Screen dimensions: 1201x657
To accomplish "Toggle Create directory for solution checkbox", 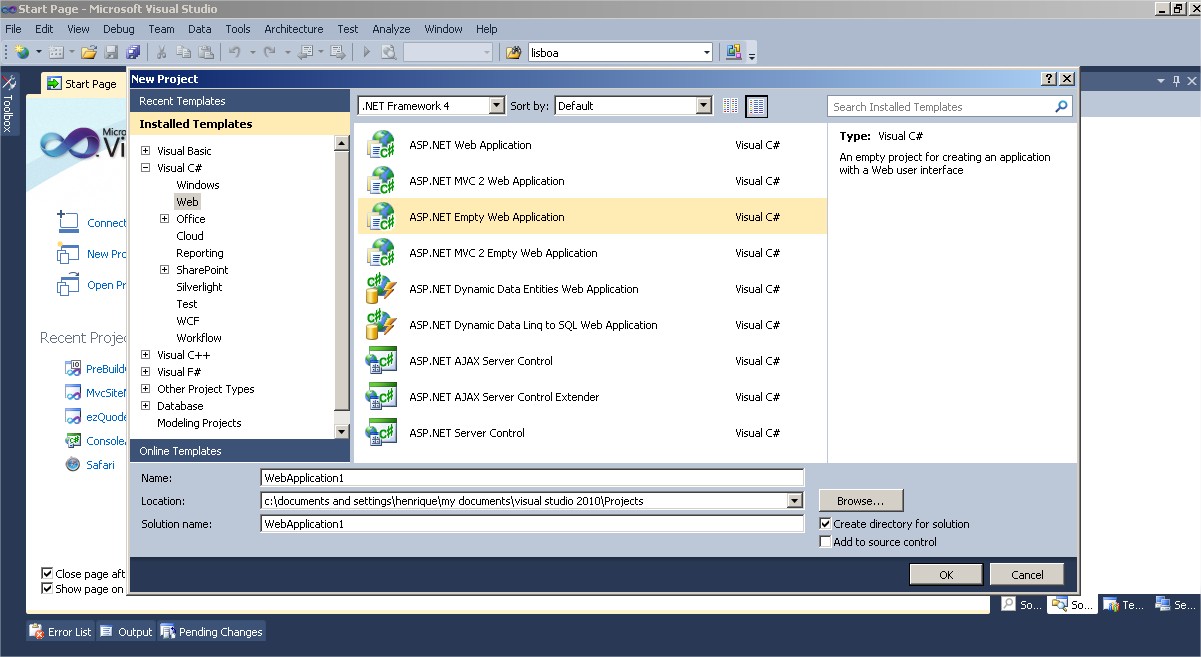I will (x=825, y=523).
